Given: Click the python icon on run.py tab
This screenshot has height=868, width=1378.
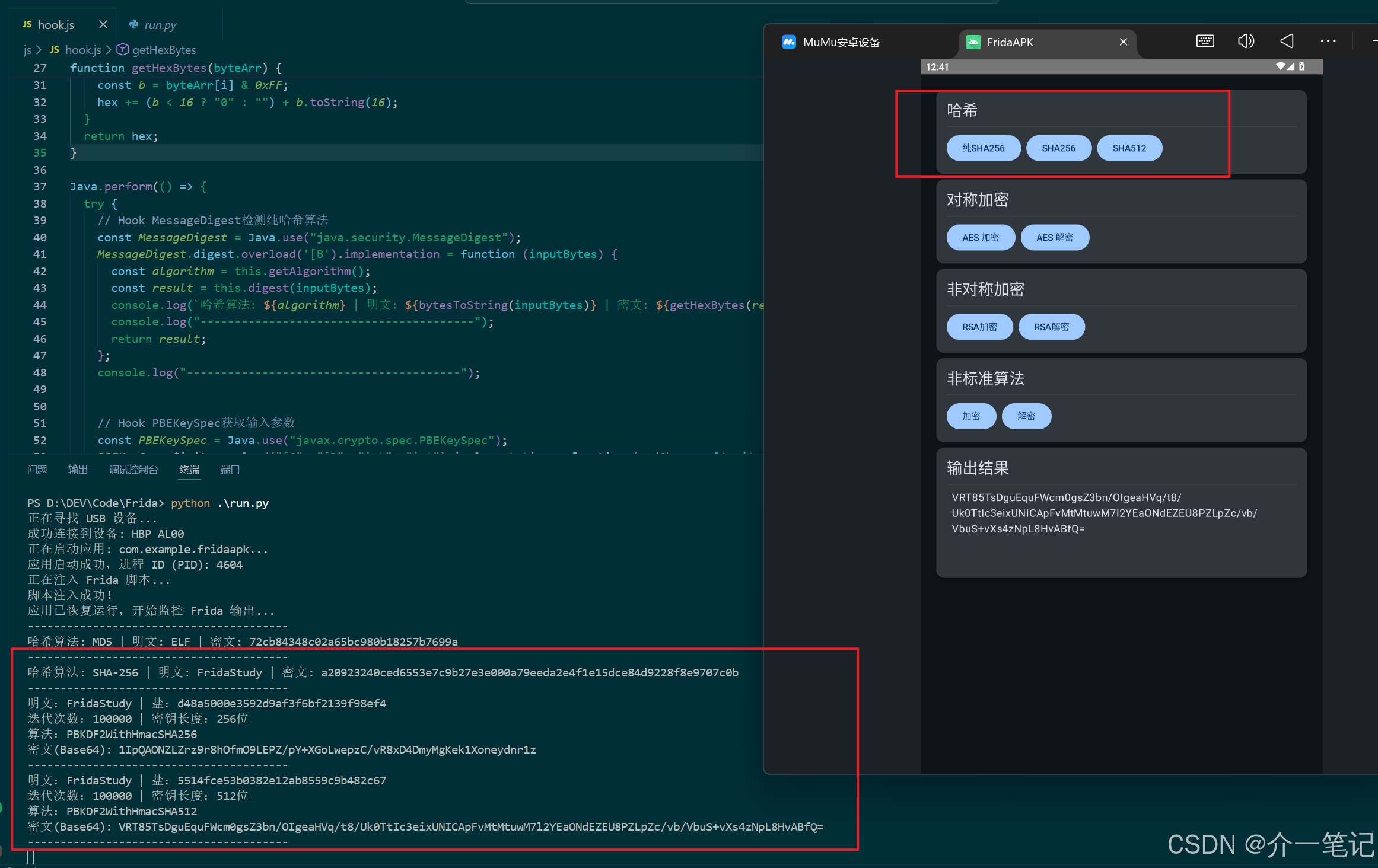Looking at the screenshot, I should 134,24.
